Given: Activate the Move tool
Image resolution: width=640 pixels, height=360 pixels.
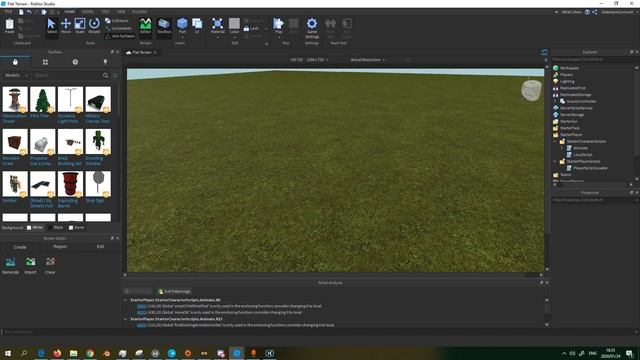Looking at the screenshot, I should pyautogui.click(x=66, y=26).
